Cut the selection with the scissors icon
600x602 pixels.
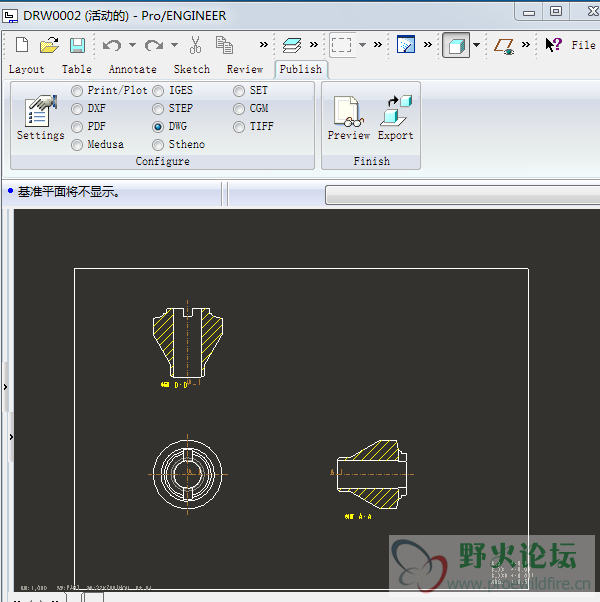click(x=195, y=45)
